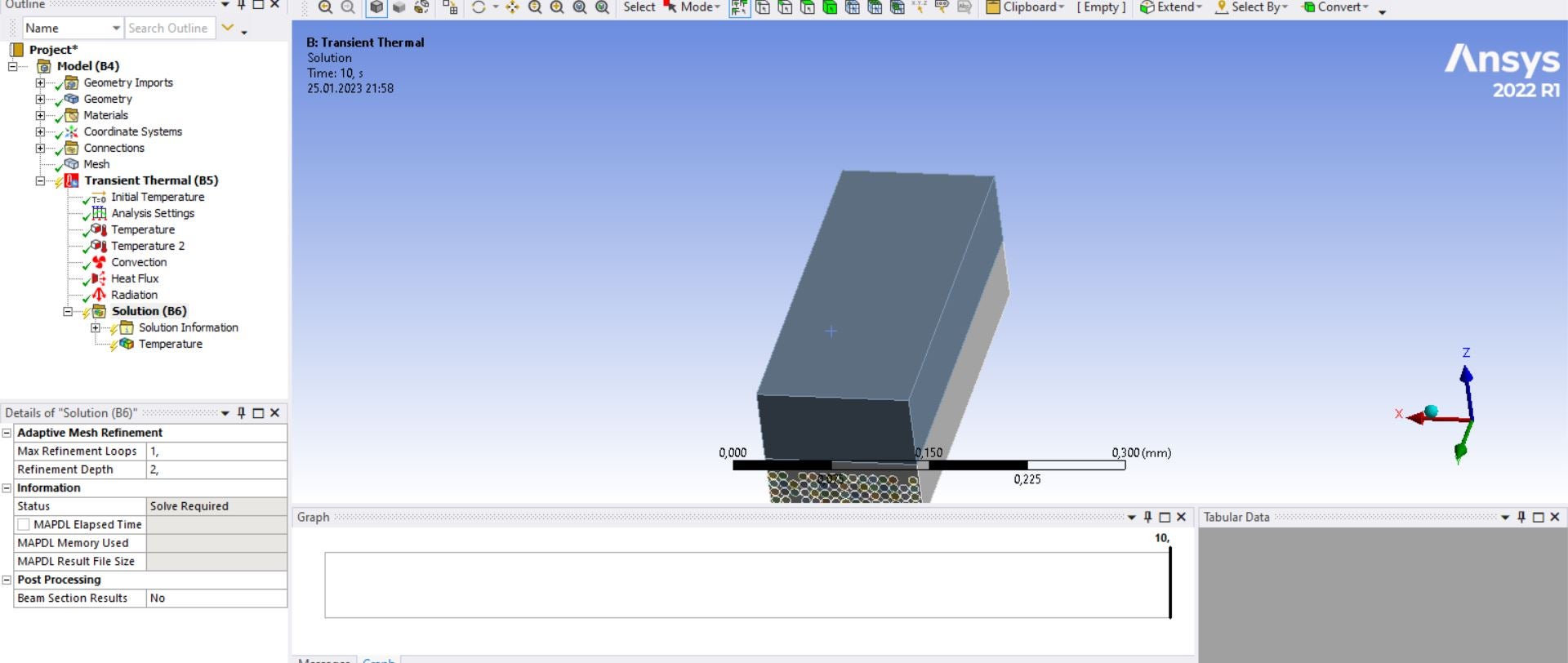Activate the Pan view tool
Viewport: 1568px width, 663px height.
512,7
